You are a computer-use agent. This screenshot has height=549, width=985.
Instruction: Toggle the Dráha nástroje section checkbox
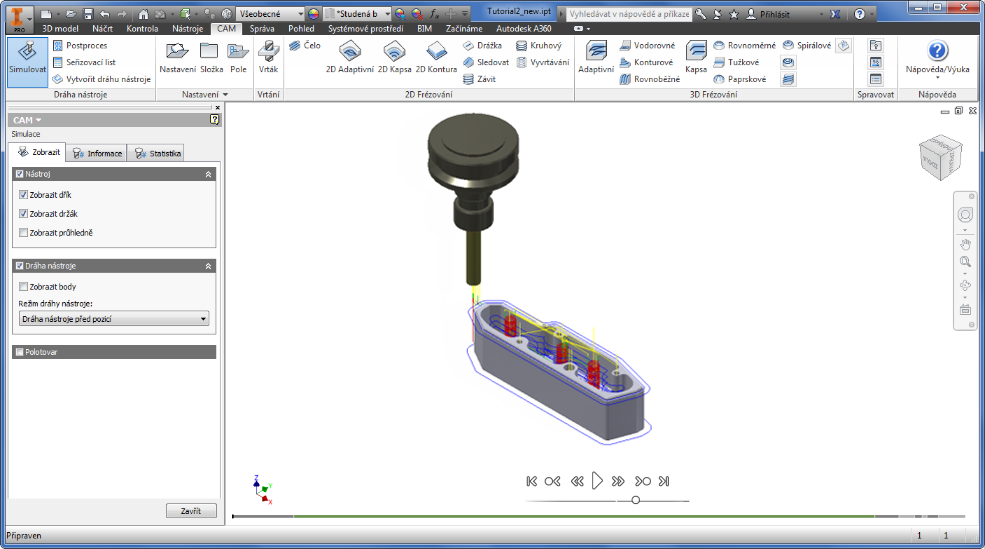click(x=19, y=266)
